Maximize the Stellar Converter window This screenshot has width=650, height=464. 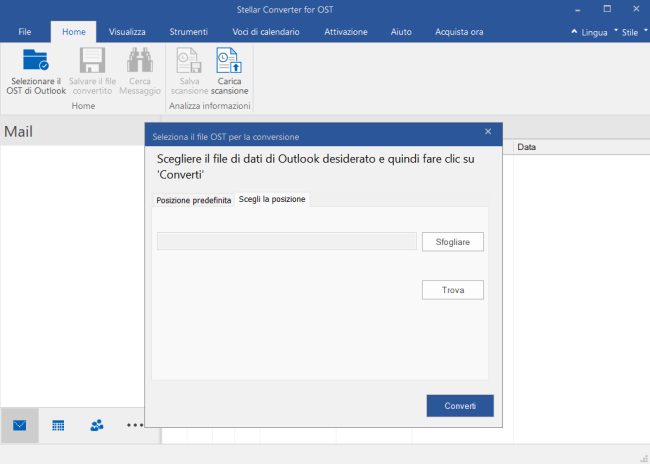click(607, 9)
